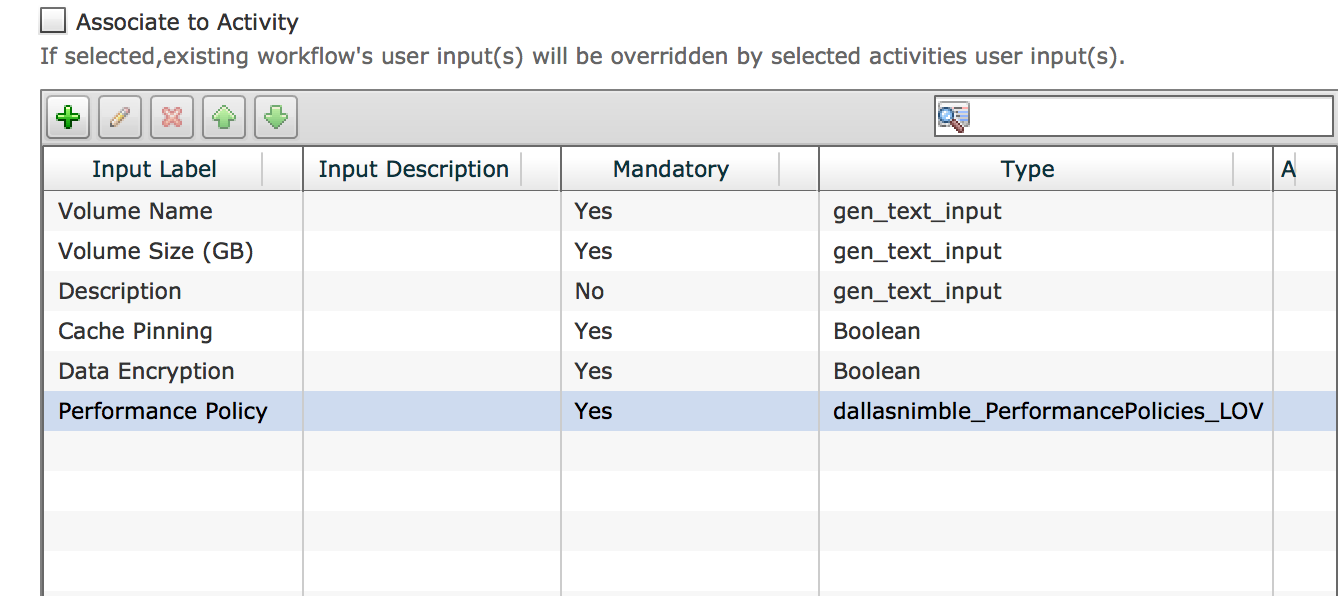Viewport: 1338px width, 596px height.
Task: Click dallasnimble_PerformancePolicies_LOV type cell
Action: [x=1047, y=411]
